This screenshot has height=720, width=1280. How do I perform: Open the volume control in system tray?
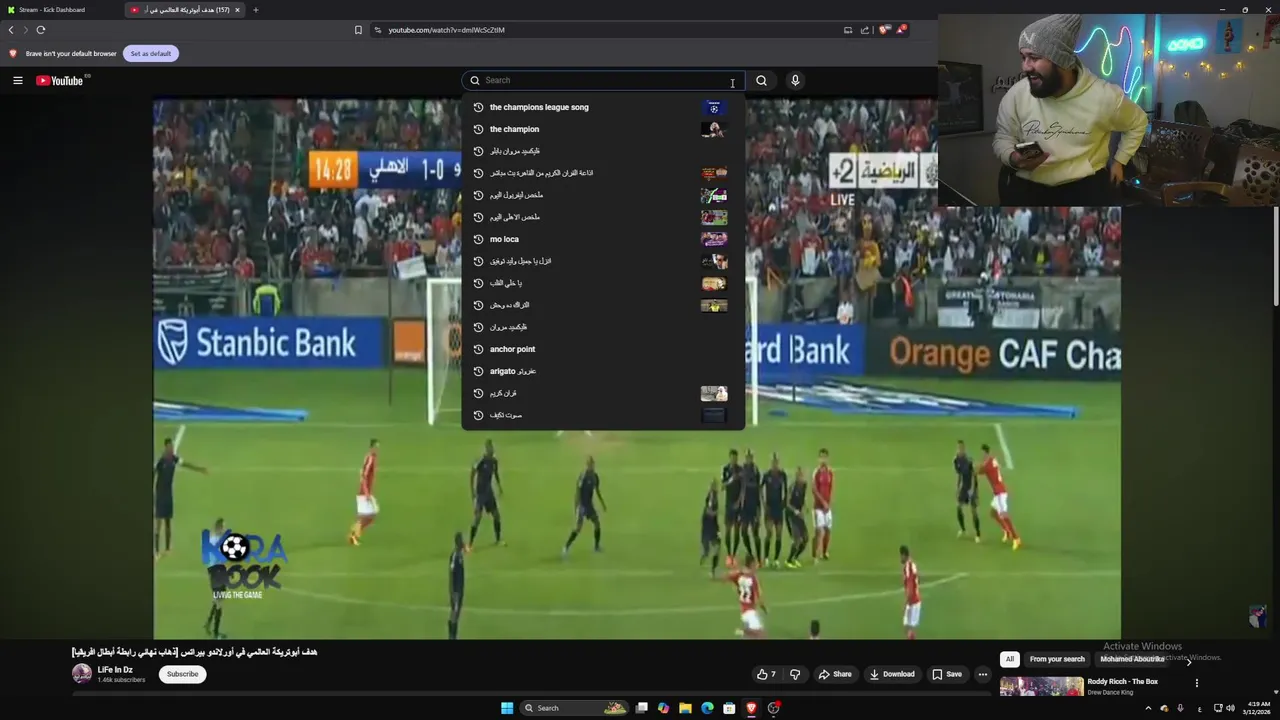coord(1230,708)
